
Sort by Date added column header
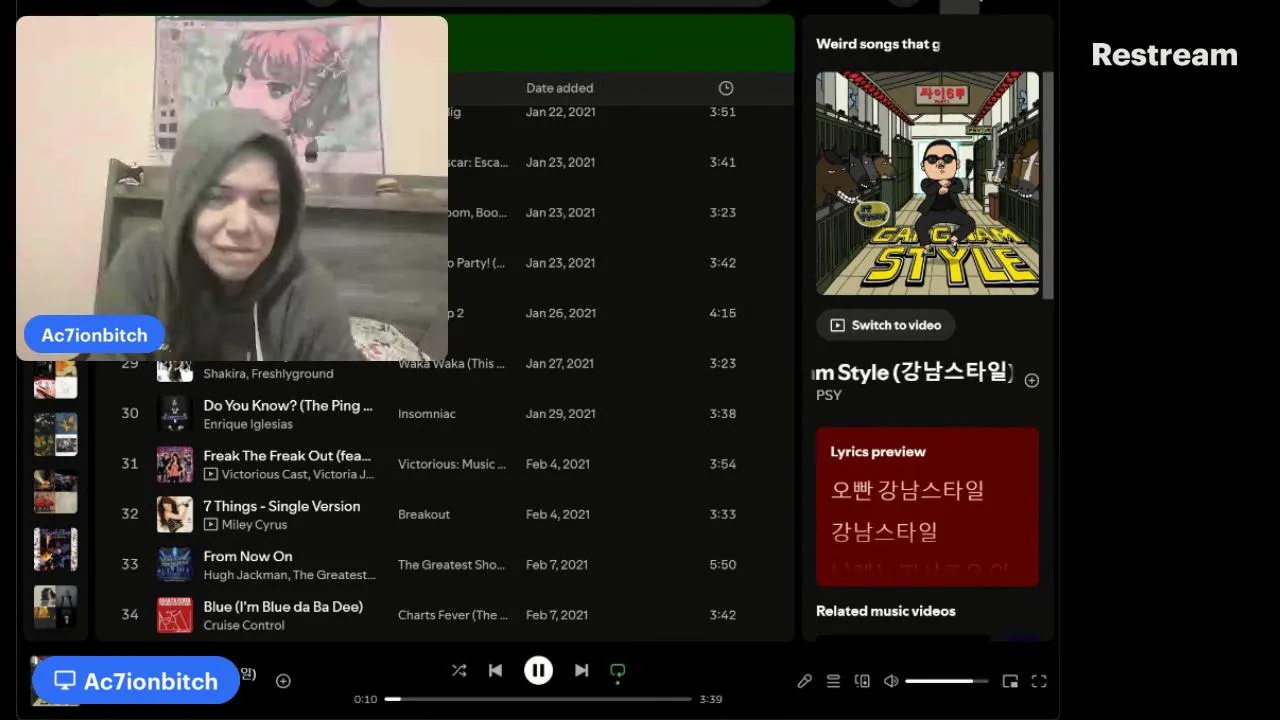pyautogui.click(x=560, y=88)
